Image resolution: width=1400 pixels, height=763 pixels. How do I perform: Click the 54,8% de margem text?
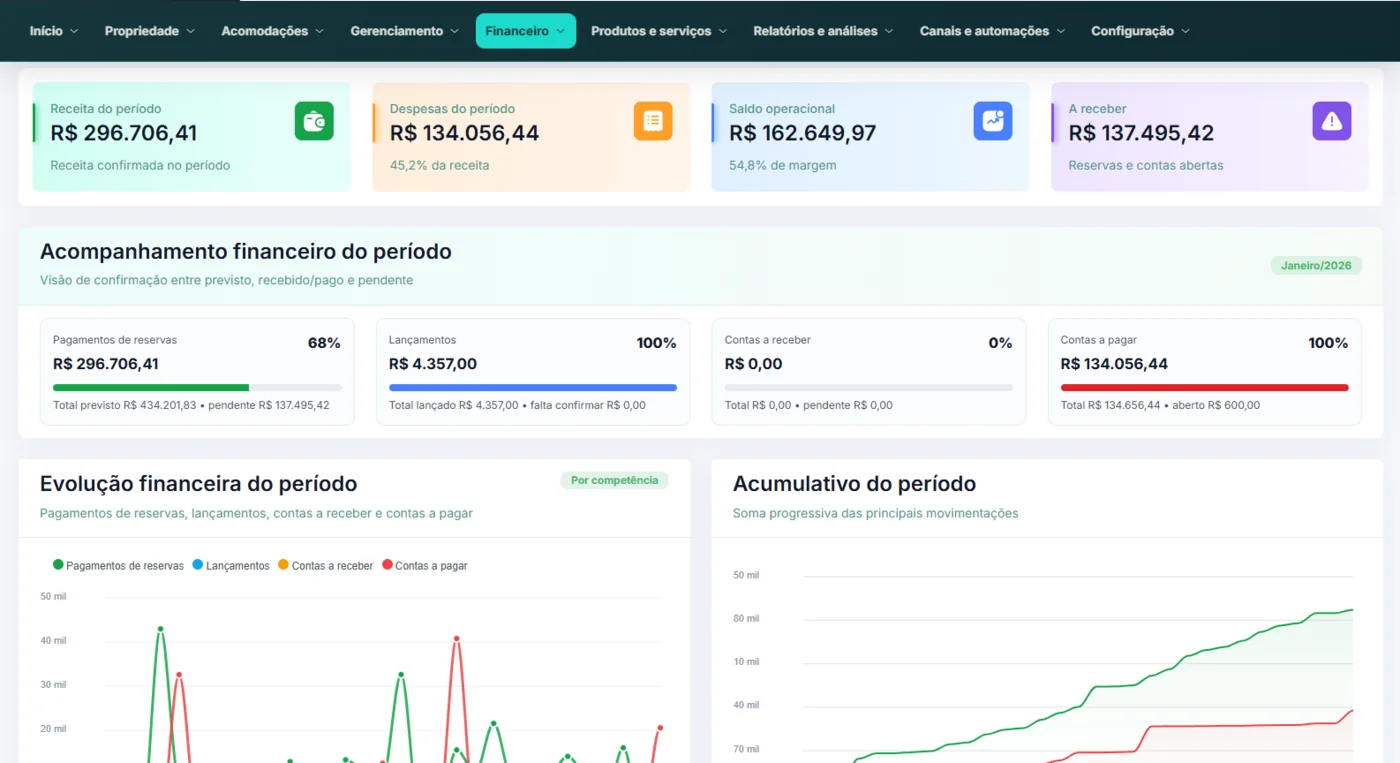coord(783,165)
